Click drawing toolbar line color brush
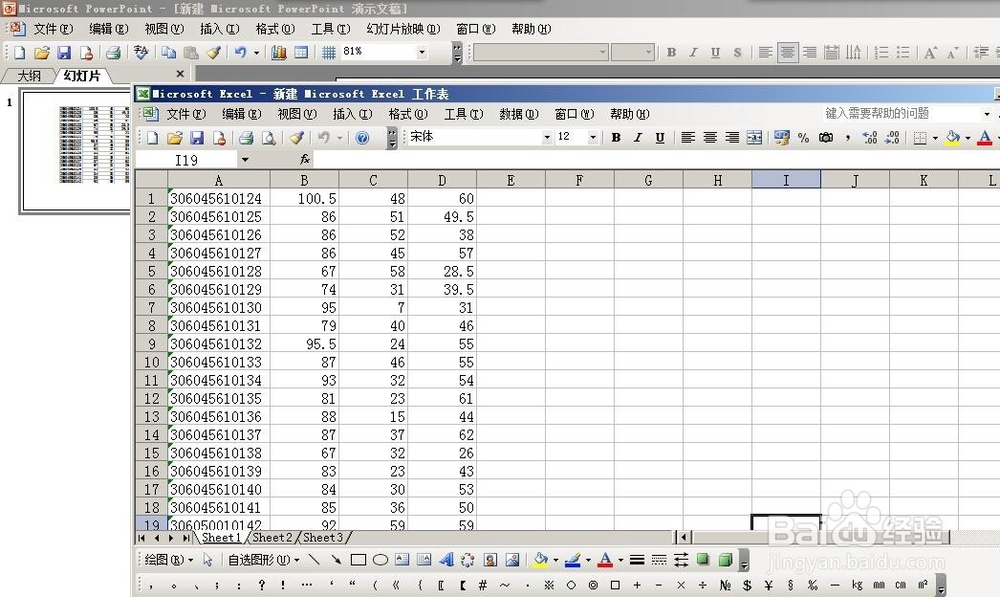The height and width of the screenshot is (597, 1000). (x=573, y=560)
